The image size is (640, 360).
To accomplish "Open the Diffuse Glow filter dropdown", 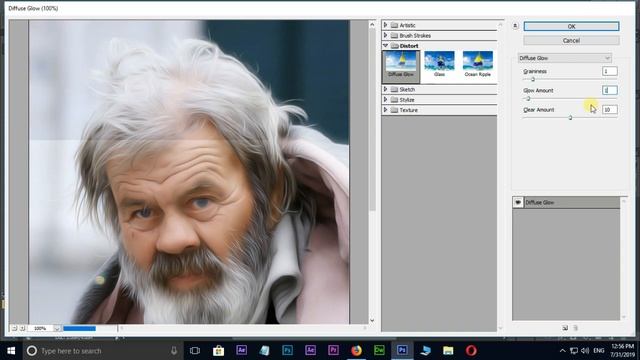I will click(564, 58).
